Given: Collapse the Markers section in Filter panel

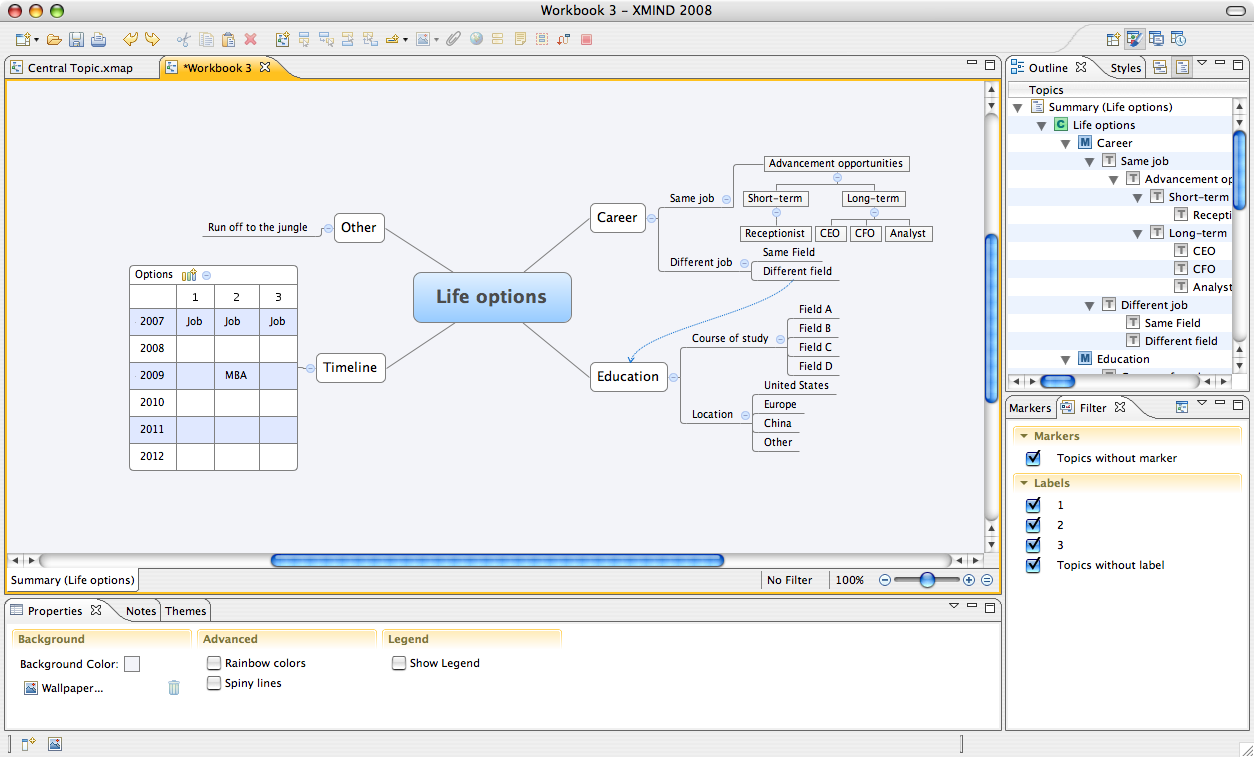Looking at the screenshot, I should (x=1024, y=436).
